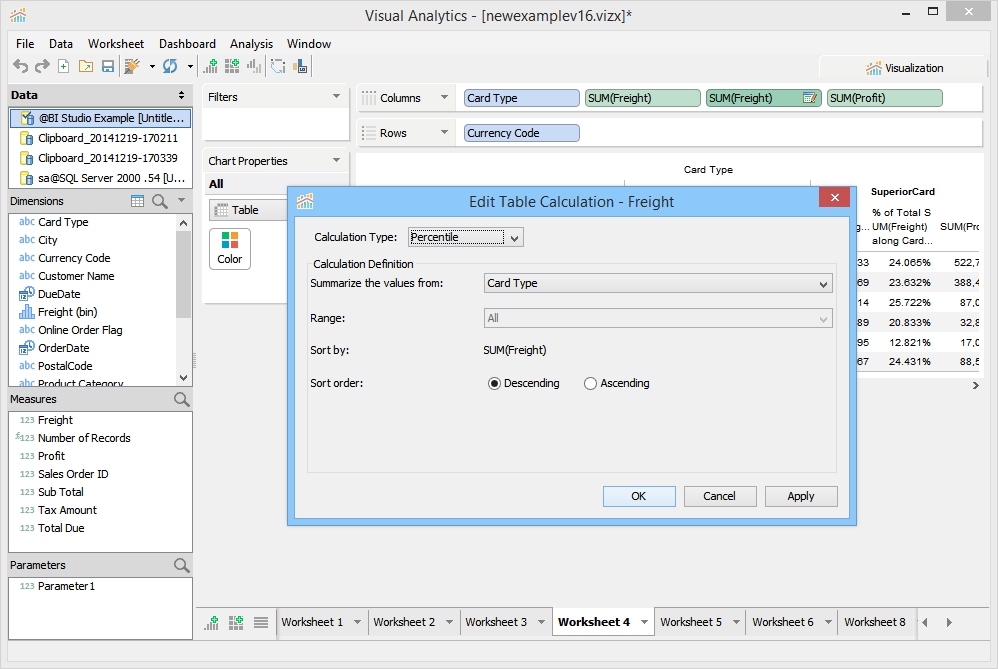Screen dimensions: 998x669
Task: Click the descending bars sort icon in toolbar
Action: pos(254,66)
